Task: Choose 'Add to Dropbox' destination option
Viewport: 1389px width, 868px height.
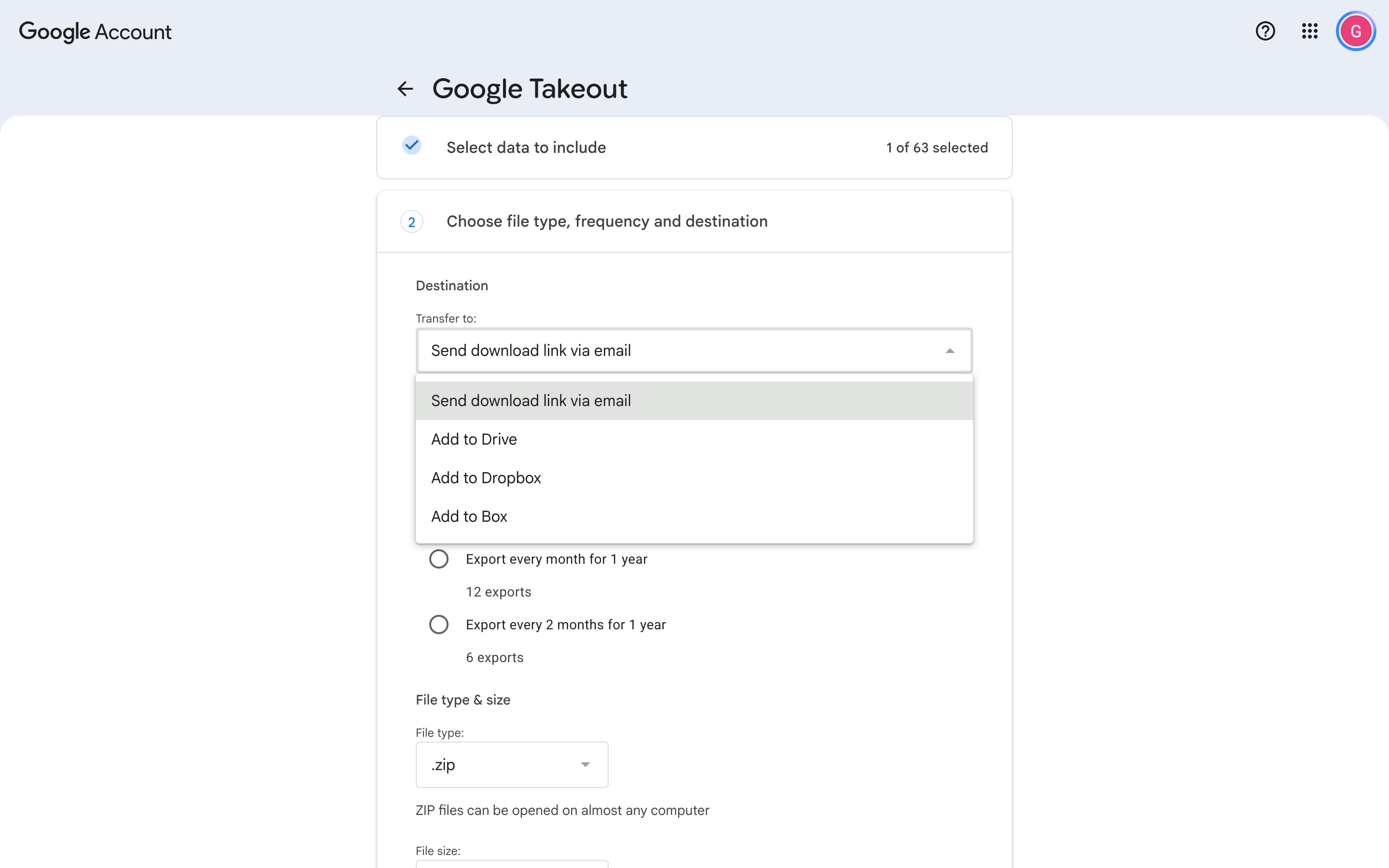Action: click(x=694, y=477)
